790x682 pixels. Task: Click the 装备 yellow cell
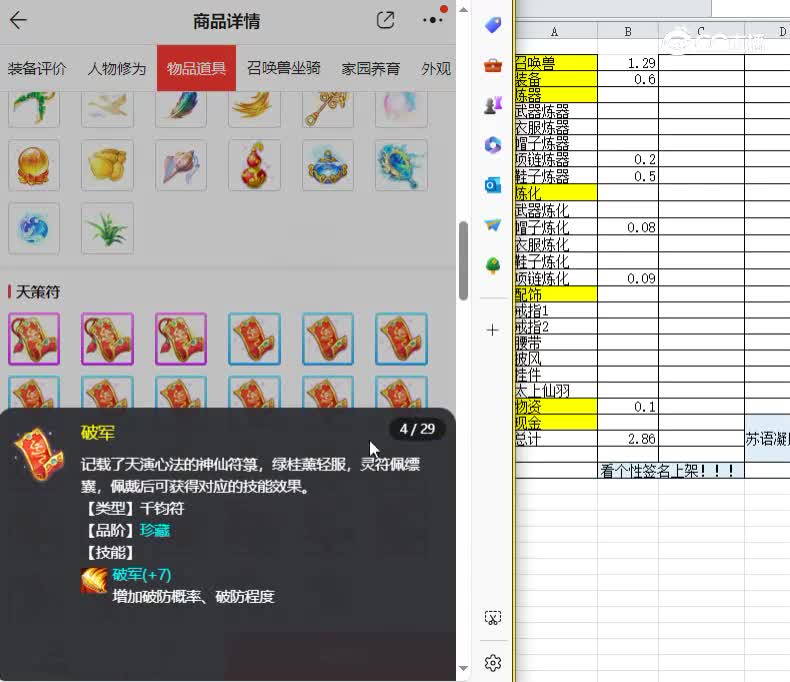click(x=556, y=79)
